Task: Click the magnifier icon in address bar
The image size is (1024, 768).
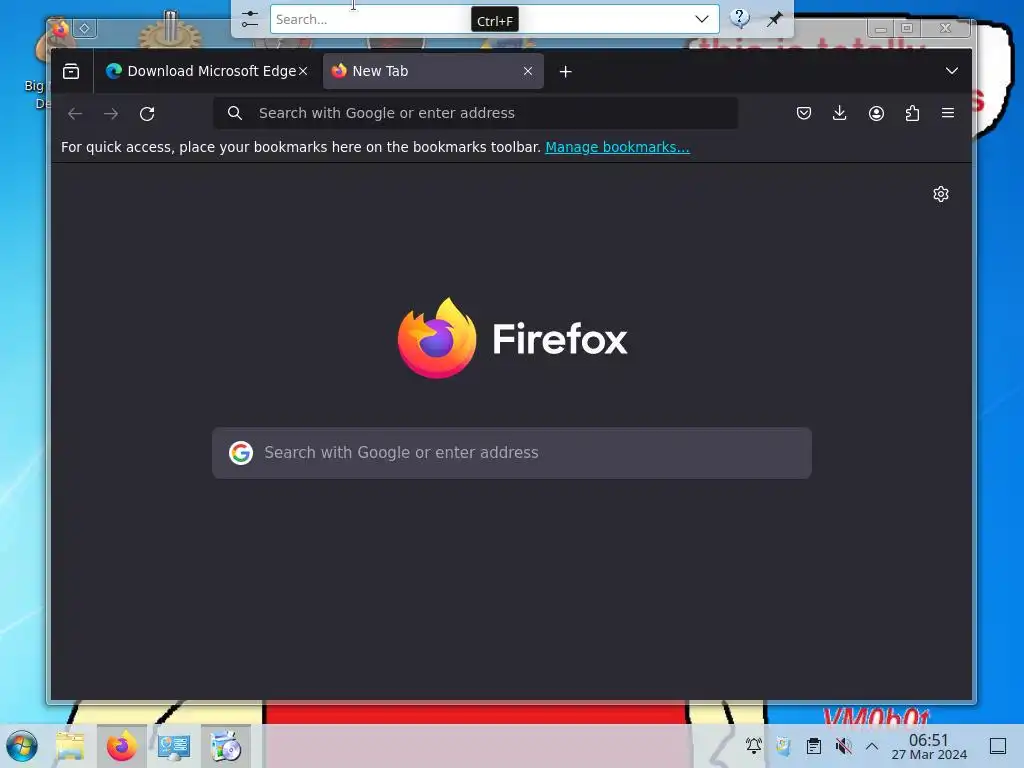Action: pos(235,114)
